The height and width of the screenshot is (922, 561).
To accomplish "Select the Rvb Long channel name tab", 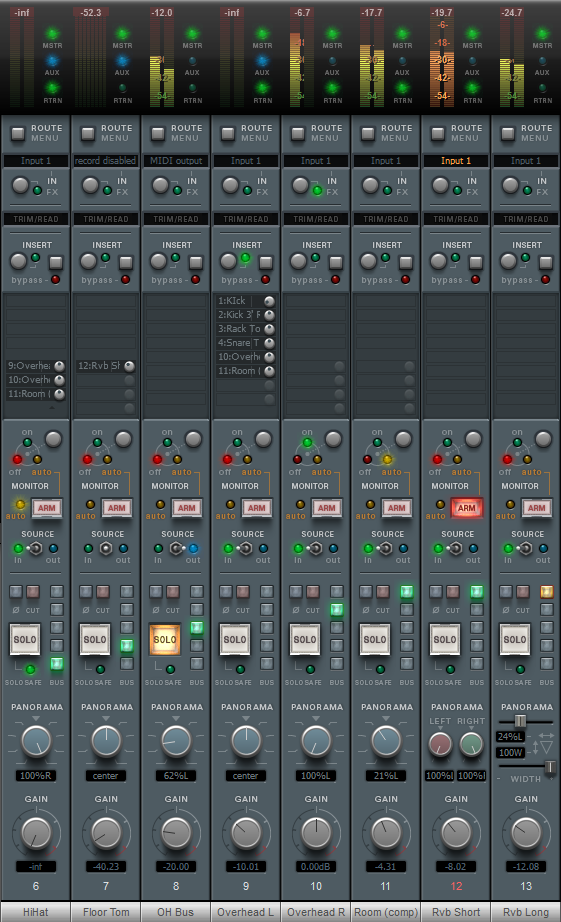I will pos(526,912).
